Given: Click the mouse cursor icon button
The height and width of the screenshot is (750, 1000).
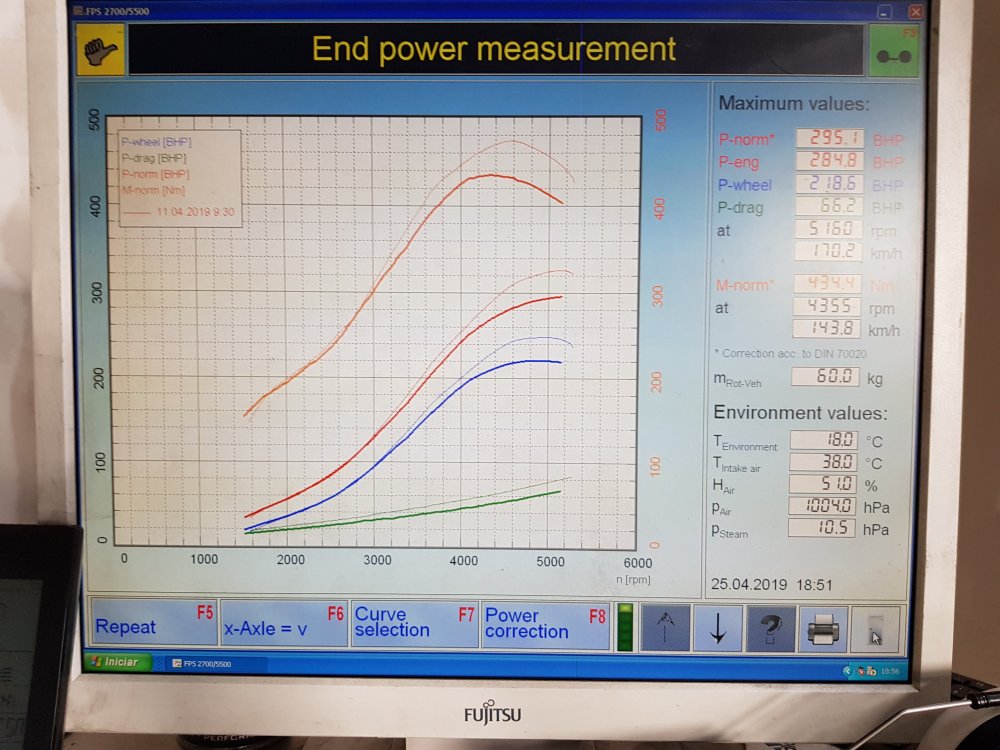Looking at the screenshot, I should [x=876, y=631].
